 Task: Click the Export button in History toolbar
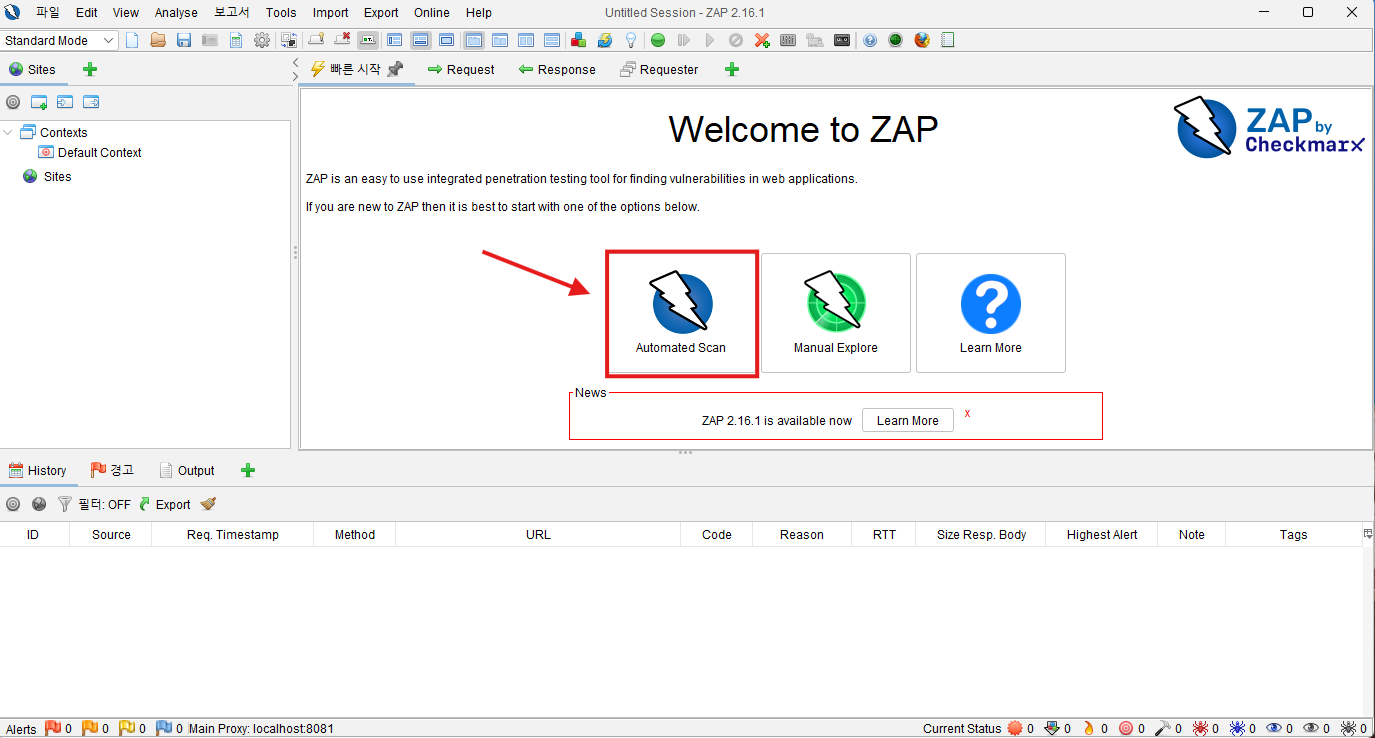pos(164,504)
